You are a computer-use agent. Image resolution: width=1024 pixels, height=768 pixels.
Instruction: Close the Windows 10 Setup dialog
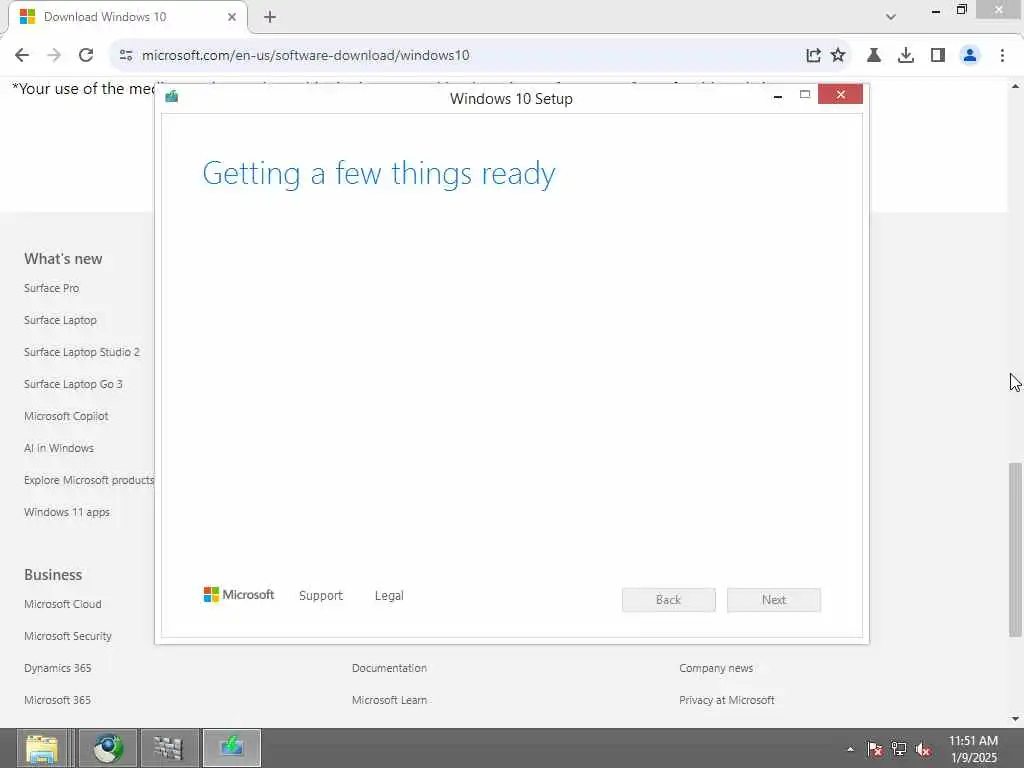point(840,95)
